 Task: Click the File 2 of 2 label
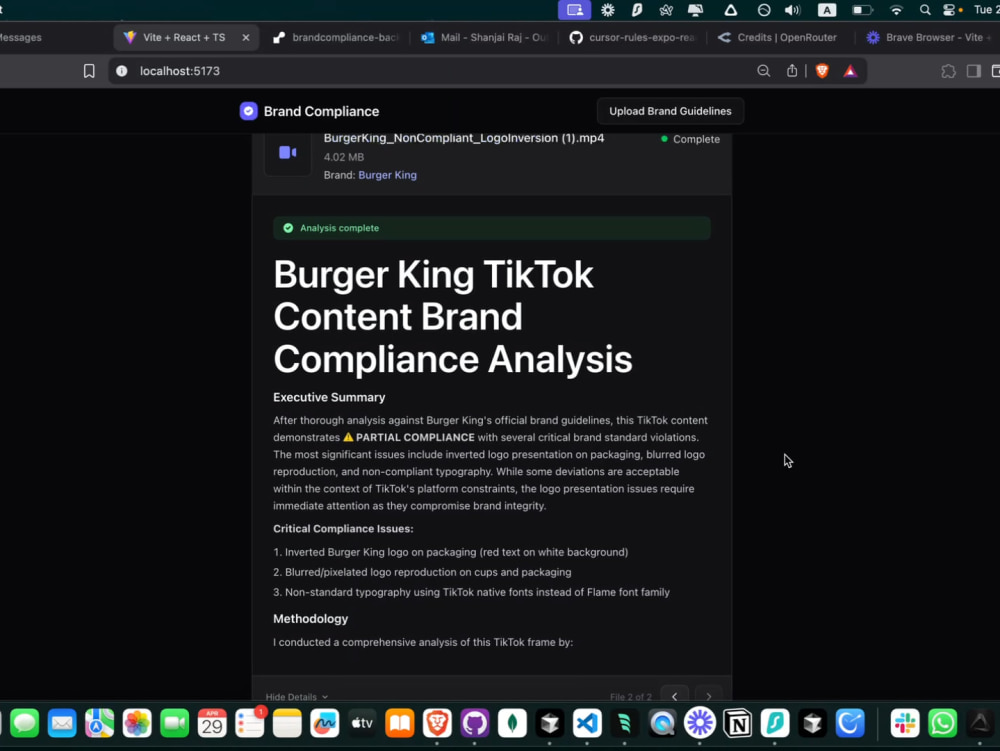pyautogui.click(x=631, y=697)
